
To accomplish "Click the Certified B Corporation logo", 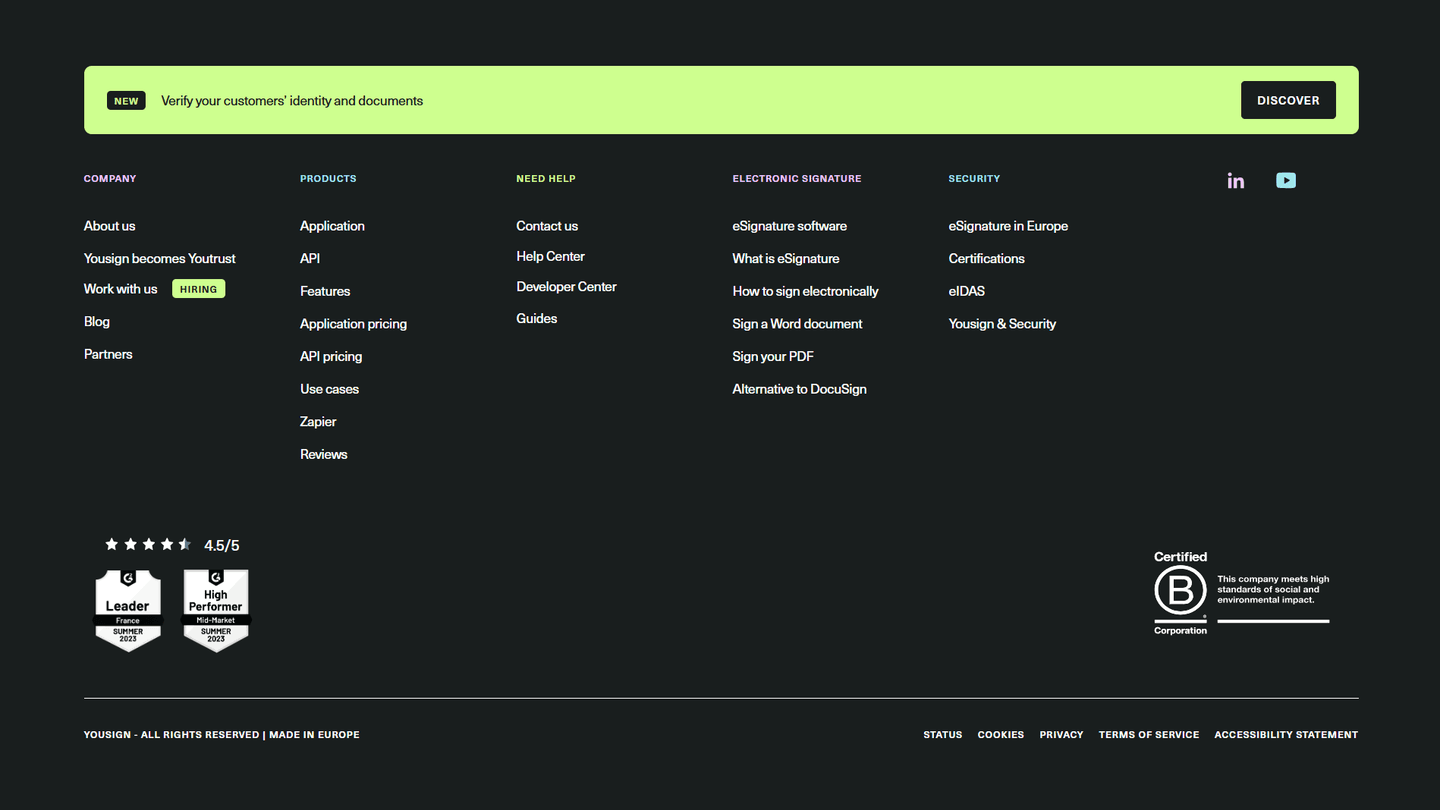I will pyautogui.click(x=1181, y=593).
